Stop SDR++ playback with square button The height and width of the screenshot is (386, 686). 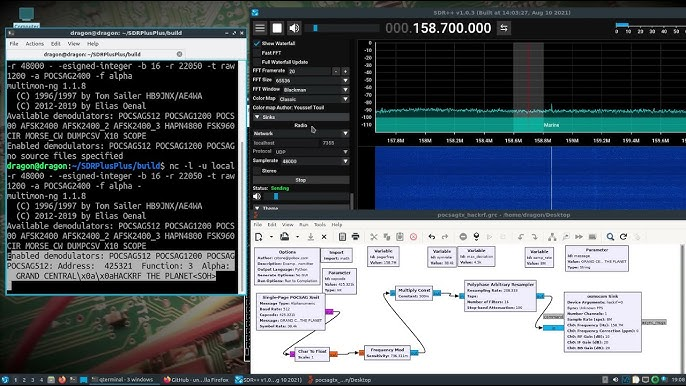coord(277,28)
